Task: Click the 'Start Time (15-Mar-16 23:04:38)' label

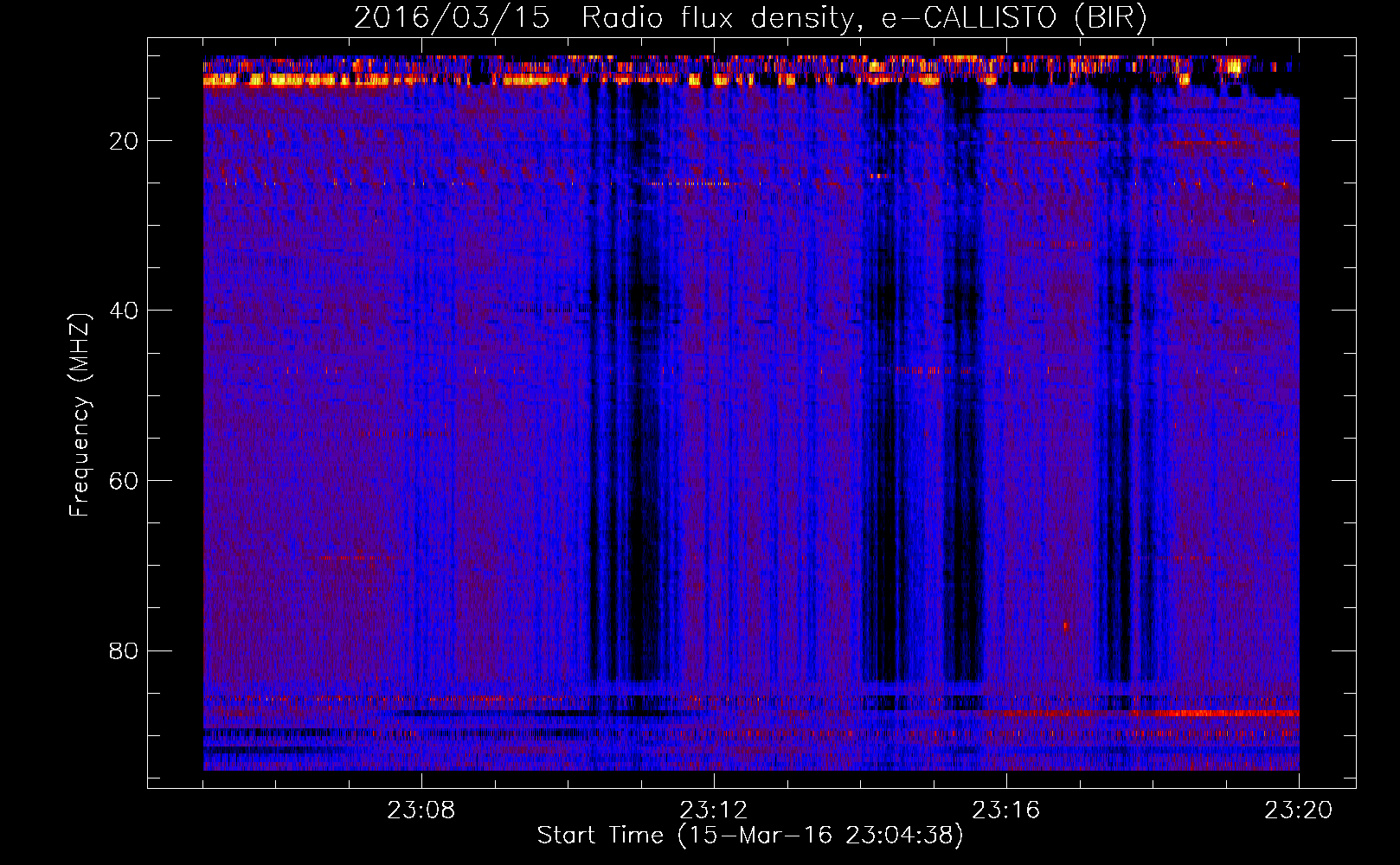Action: tap(750, 836)
